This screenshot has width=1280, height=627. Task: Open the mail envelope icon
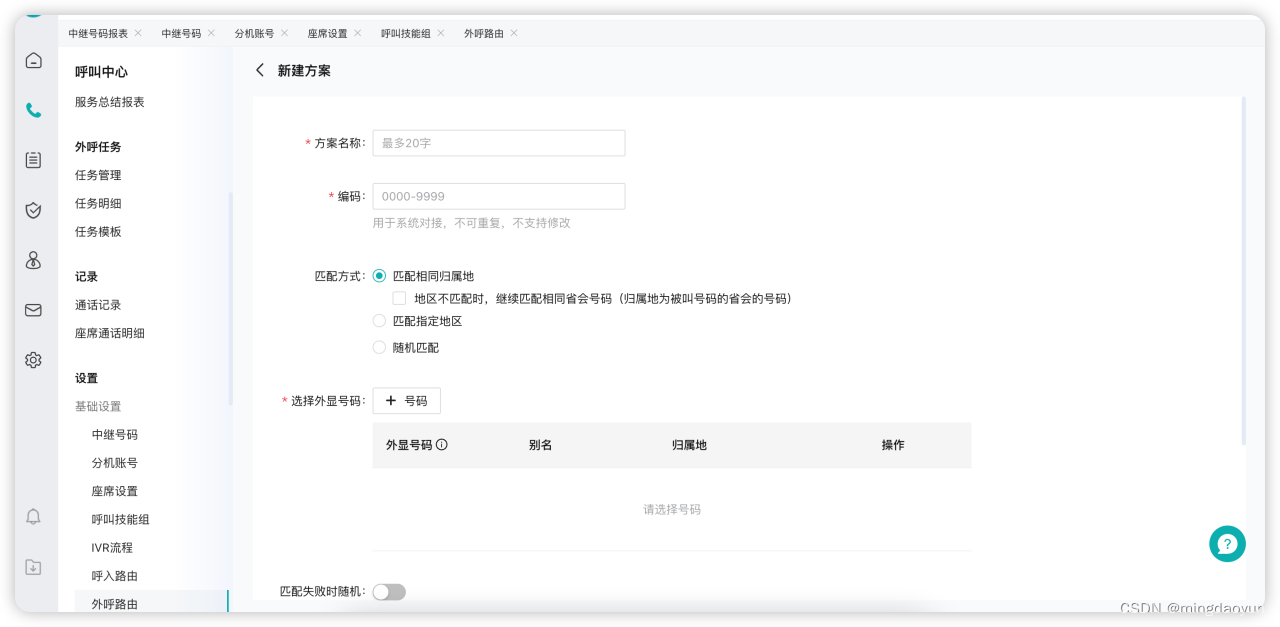33,310
